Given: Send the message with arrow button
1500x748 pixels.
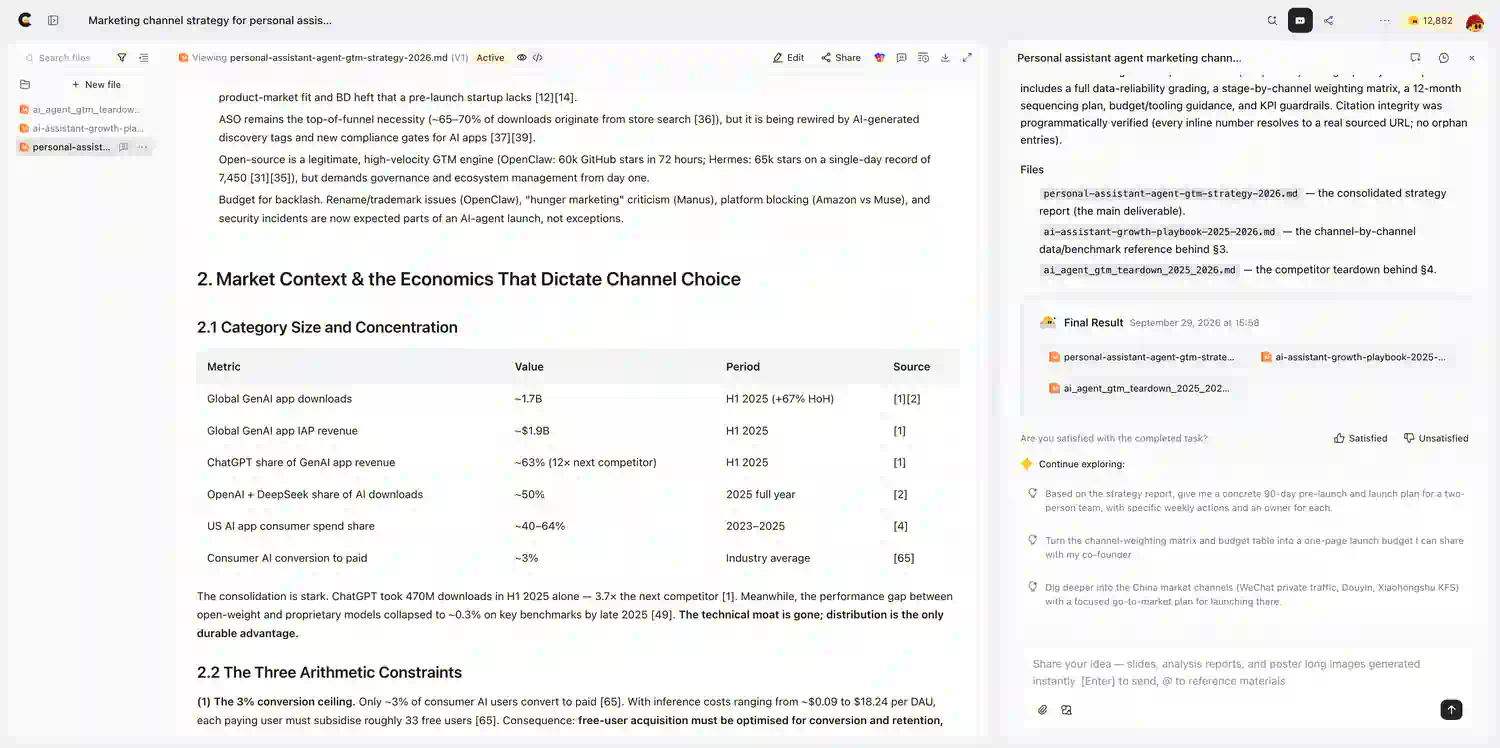Looking at the screenshot, I should click(x=1451, y=710).
